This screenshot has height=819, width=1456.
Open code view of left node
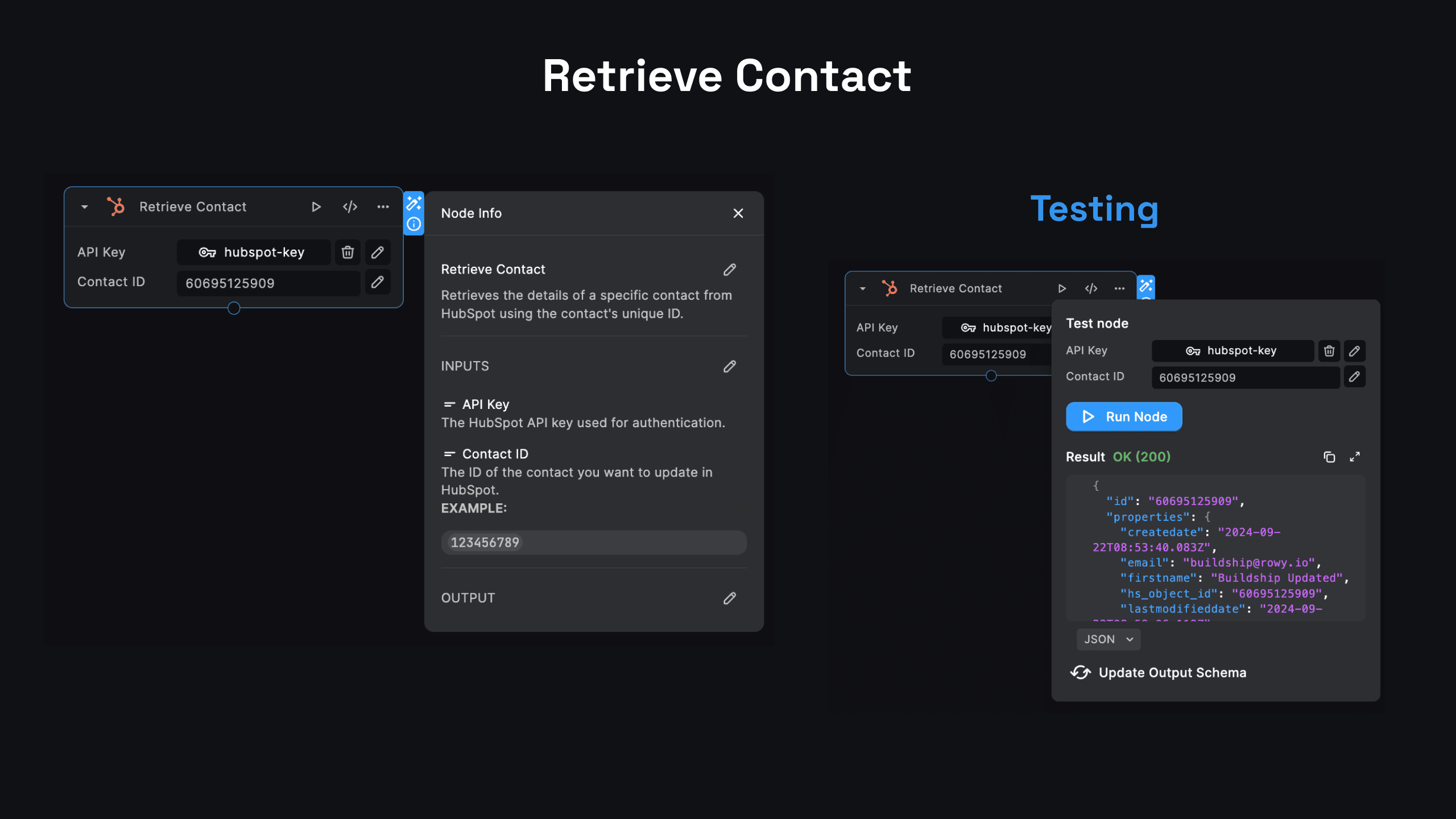(x=350, y=207)
